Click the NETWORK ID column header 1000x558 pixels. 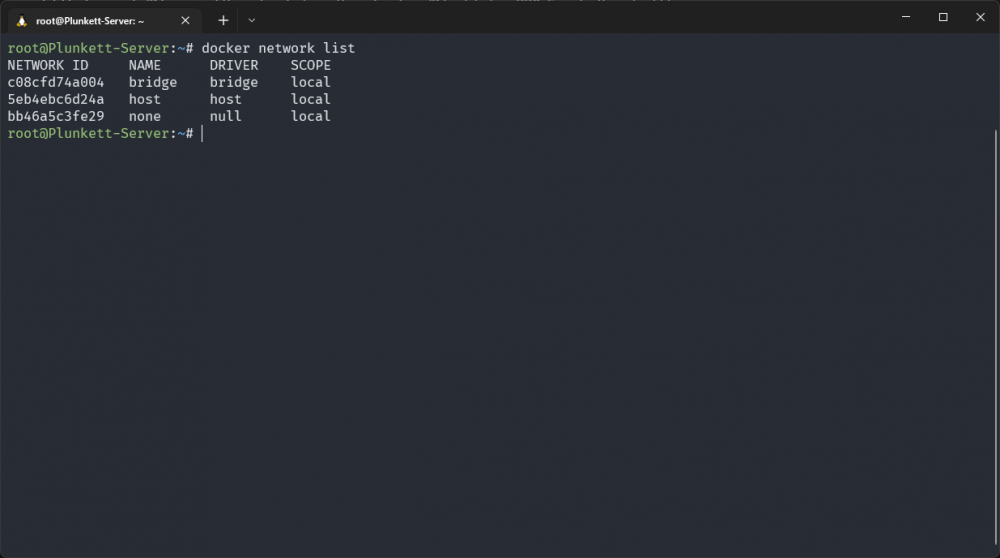(x=48, y=66)
